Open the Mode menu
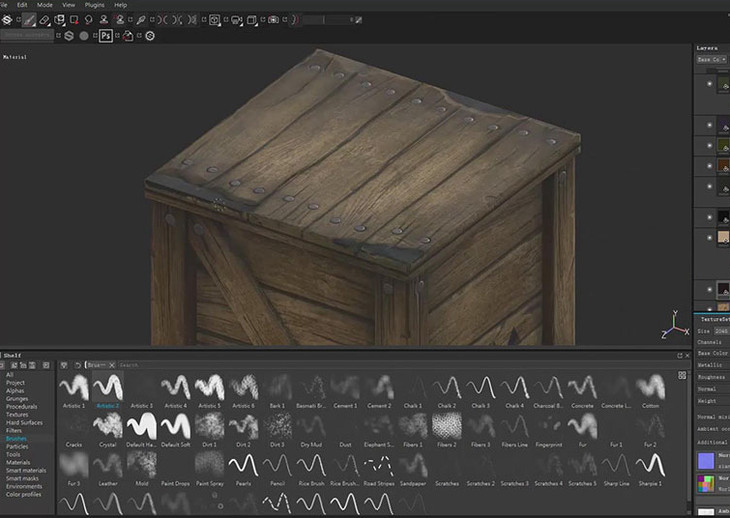730x518 pixels. pyautogui.click(x=45, y=5)
